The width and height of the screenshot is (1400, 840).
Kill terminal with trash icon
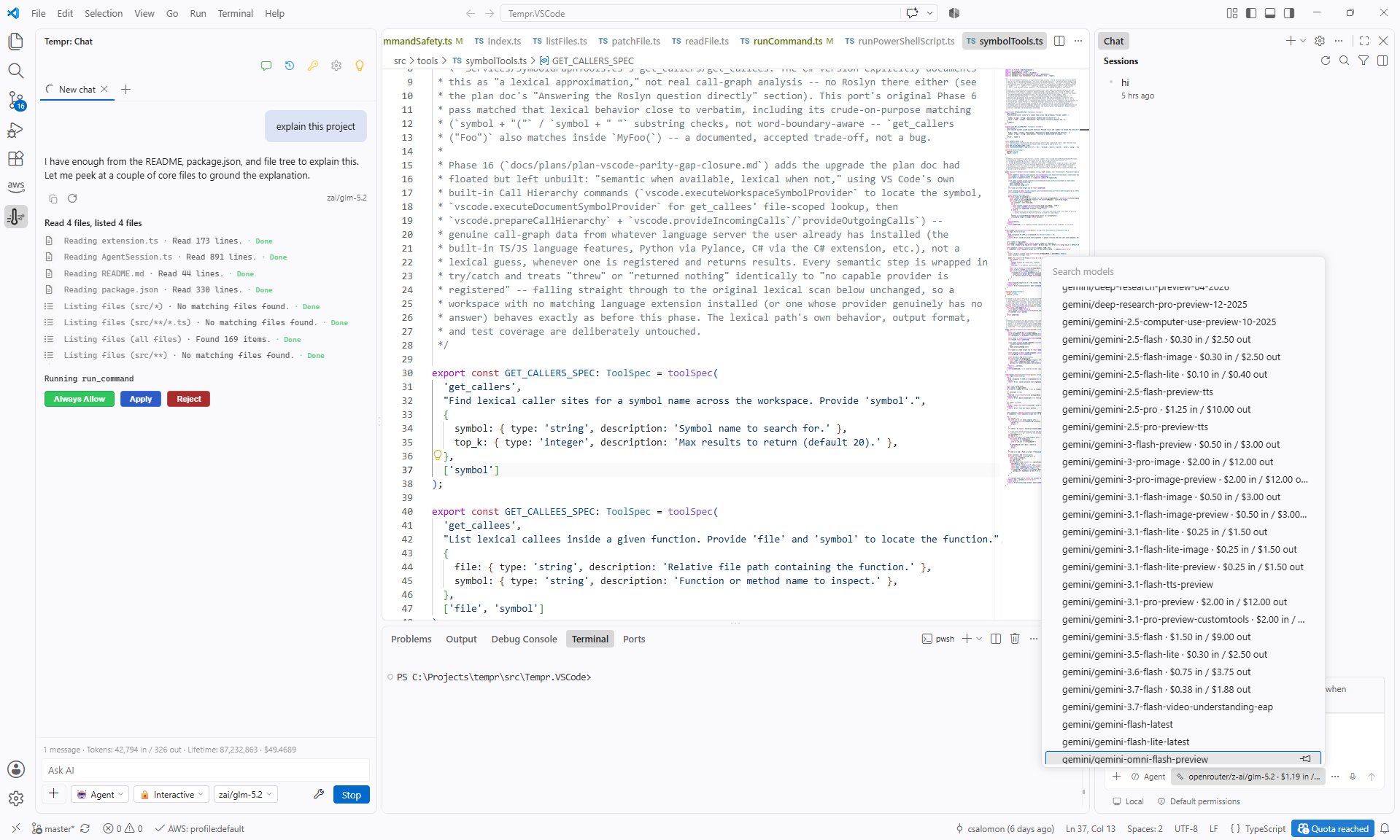pyautogui.click(x=1015, y=639)
